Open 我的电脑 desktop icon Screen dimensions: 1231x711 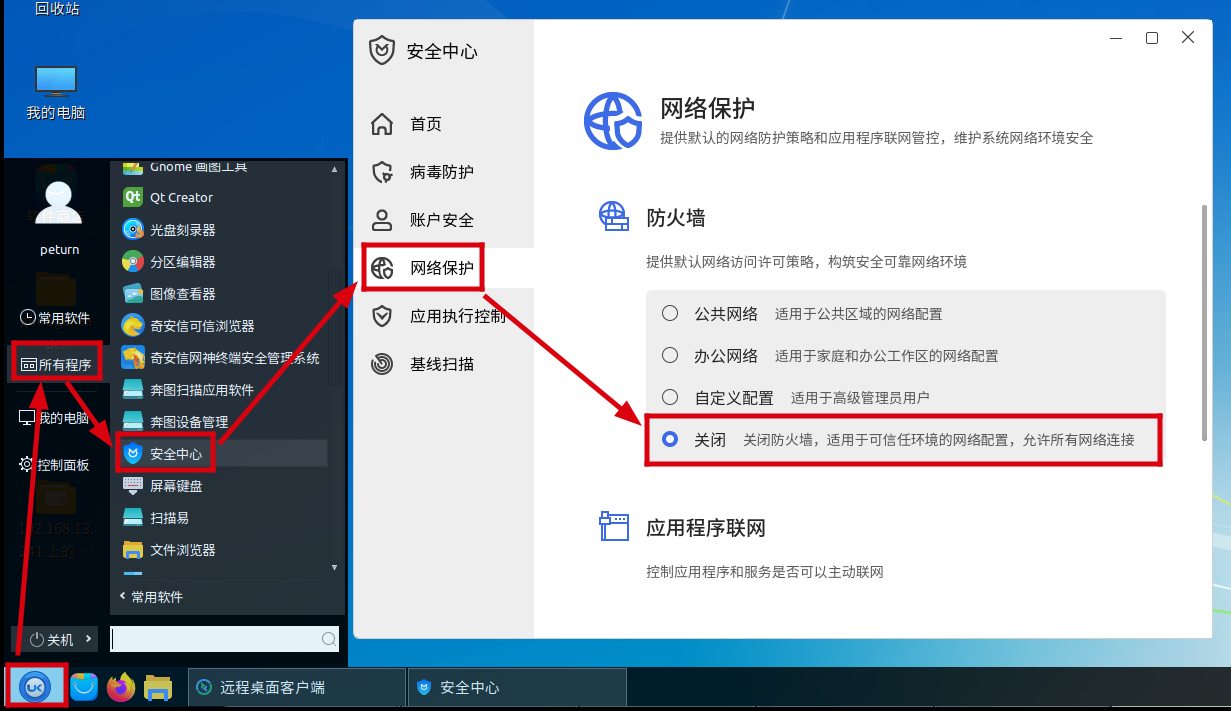click(56, 92)
